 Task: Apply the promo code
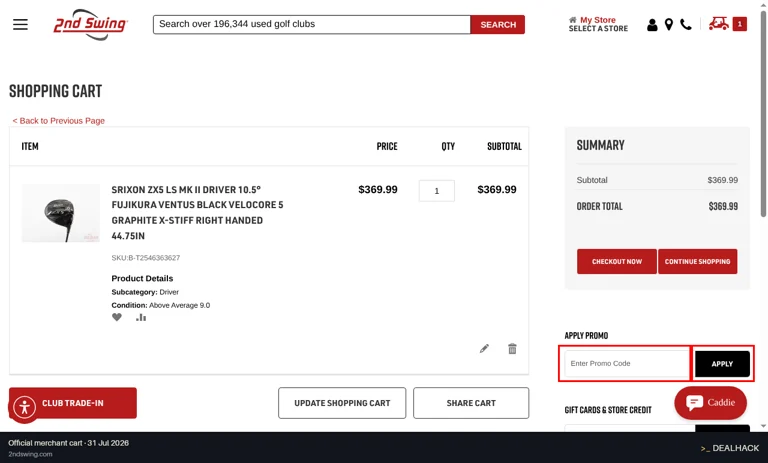[722, 364]
